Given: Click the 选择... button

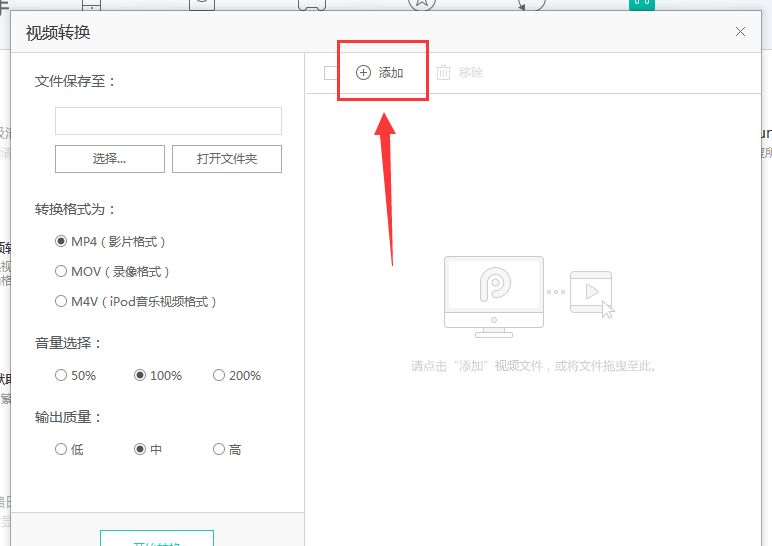Looking at the screenshot, I should (x=110, y=159).
